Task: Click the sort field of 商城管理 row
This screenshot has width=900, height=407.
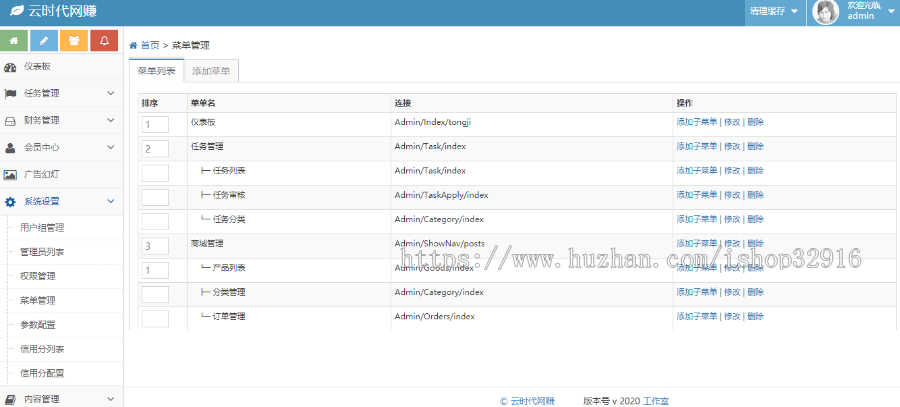Action: [155, 246]
